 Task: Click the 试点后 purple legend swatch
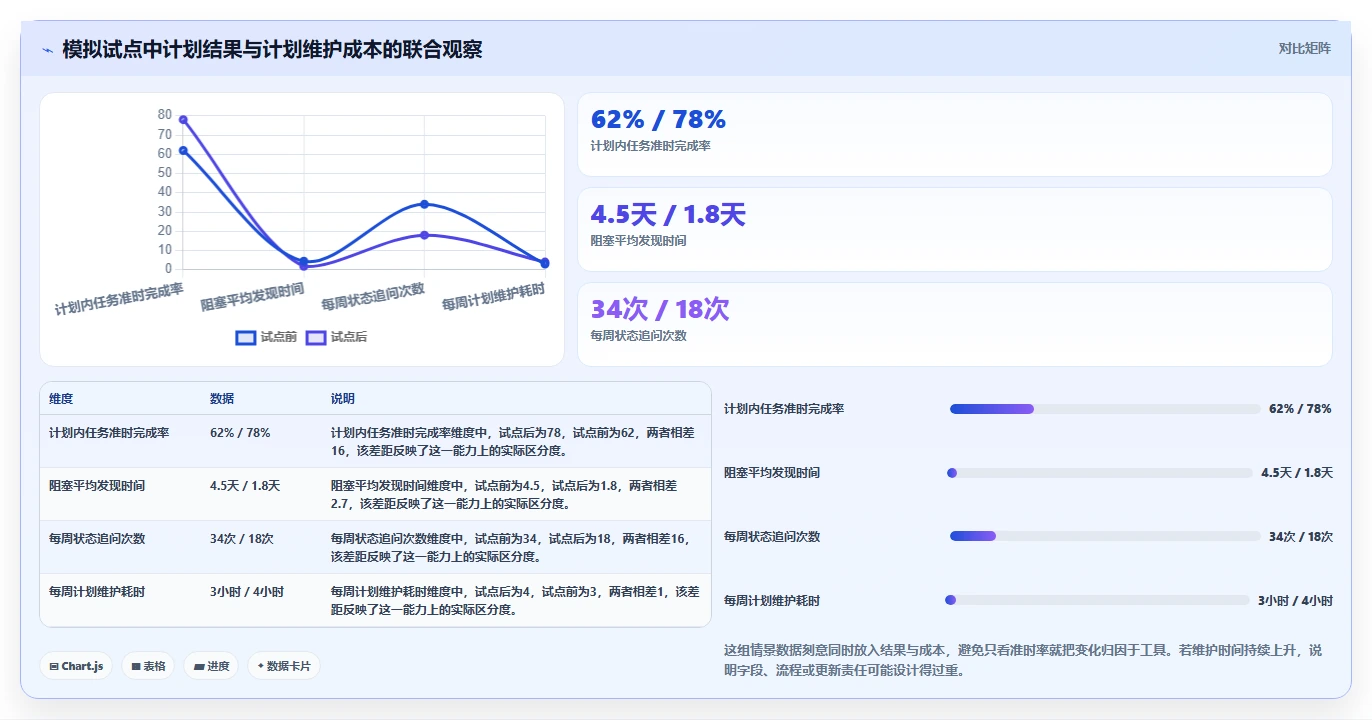(x=316, y=338)
